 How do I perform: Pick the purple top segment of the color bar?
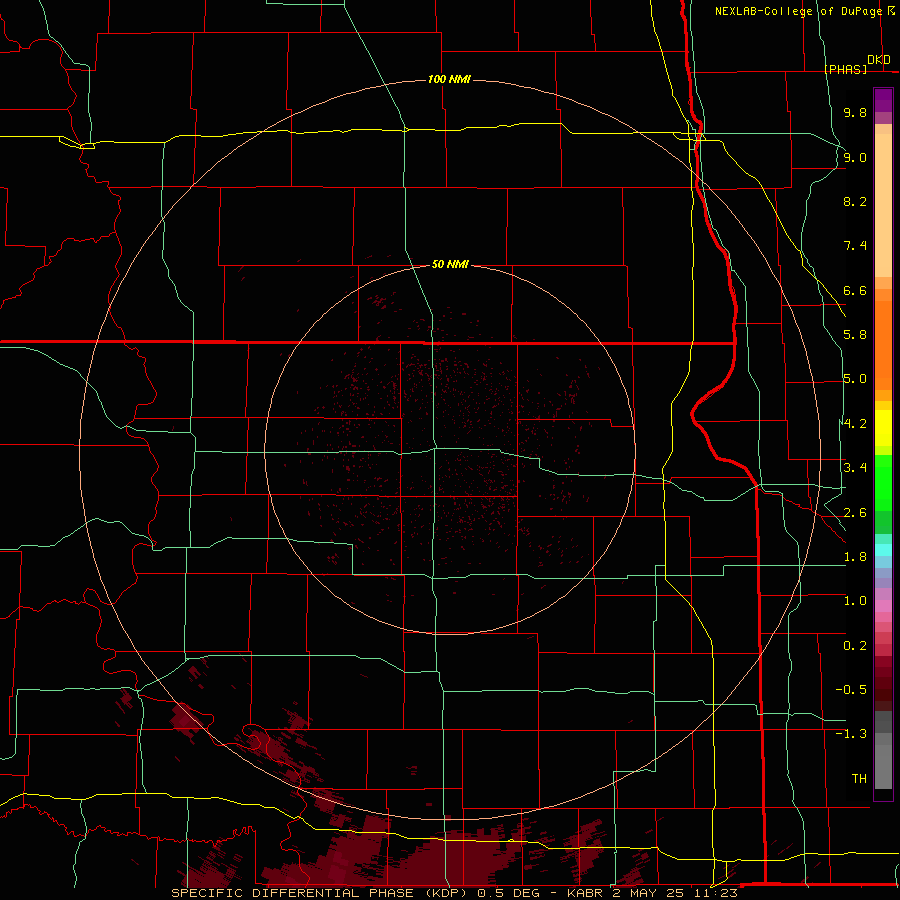click(883, 101)
